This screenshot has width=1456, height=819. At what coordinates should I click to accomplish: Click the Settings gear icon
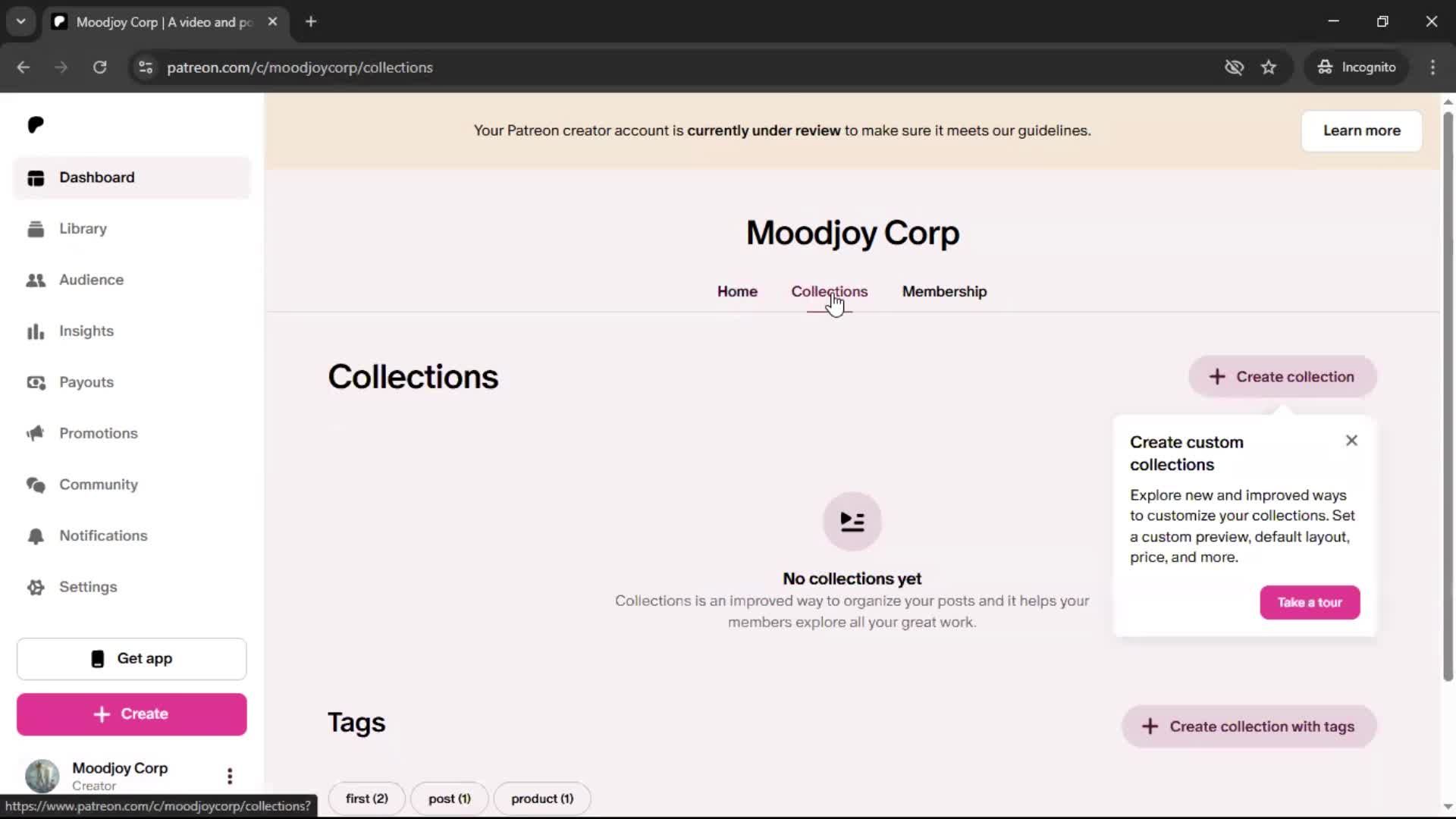pyautogui.click(x=36, y=587)
